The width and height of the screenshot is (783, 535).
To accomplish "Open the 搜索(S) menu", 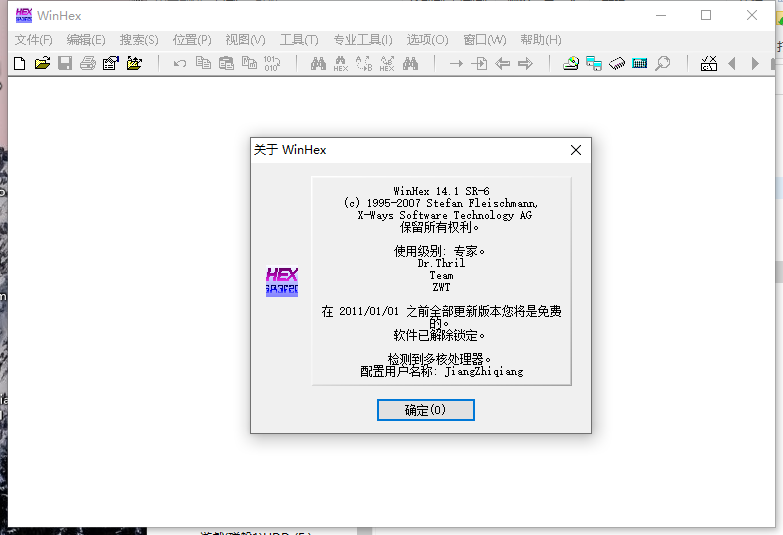I will [x=139, y=40].
